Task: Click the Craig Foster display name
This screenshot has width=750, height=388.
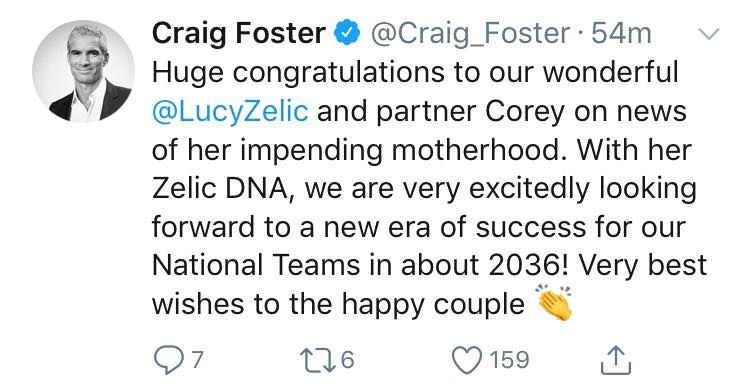Action: 239,33
